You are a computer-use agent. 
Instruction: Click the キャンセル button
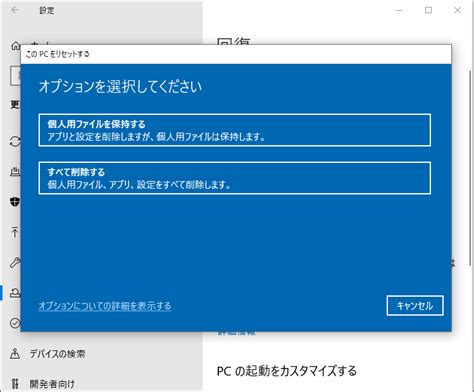415,305
